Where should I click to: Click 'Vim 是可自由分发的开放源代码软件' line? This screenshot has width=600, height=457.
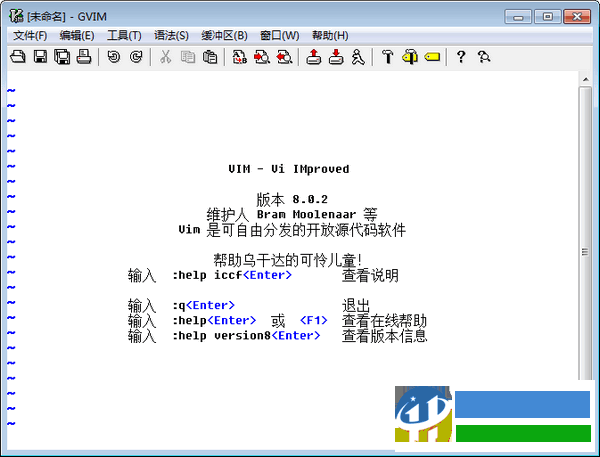[292, 230]
